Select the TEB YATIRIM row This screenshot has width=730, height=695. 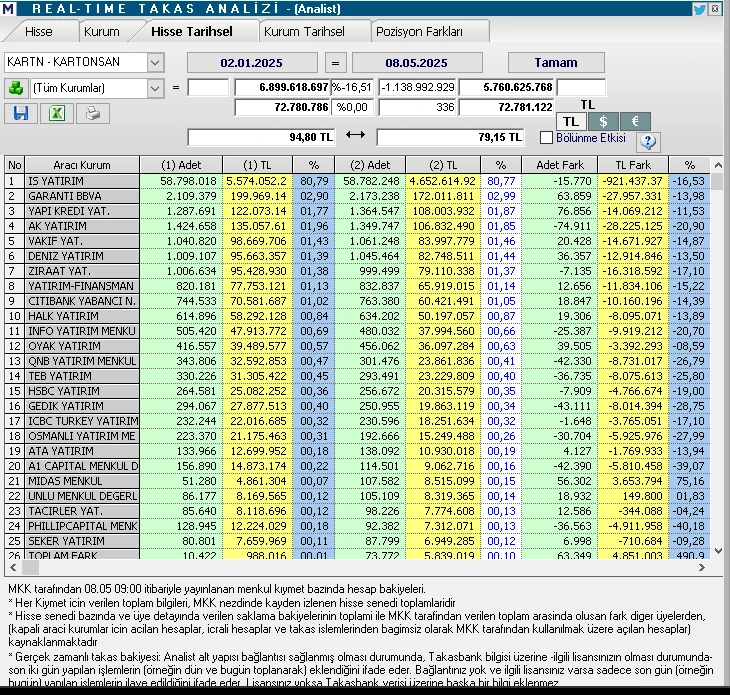(357, 376)
